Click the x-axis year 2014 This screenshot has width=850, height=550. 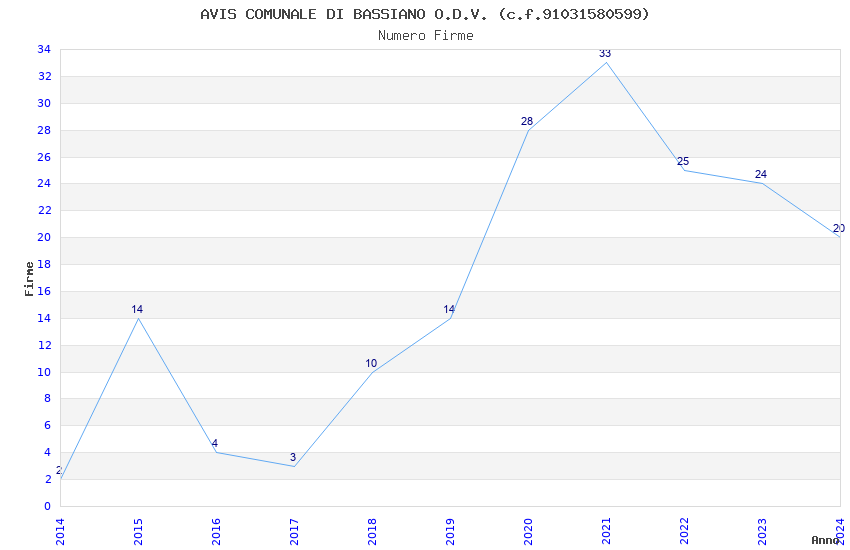60,532
